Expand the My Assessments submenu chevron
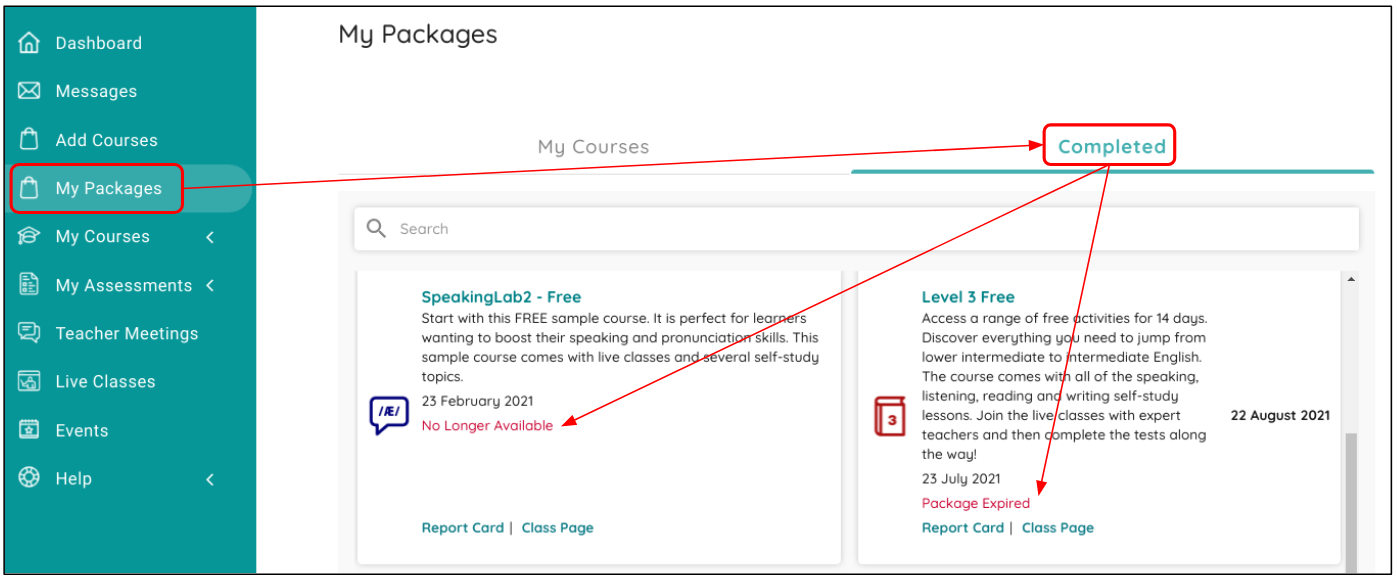 tap(210, 285)
